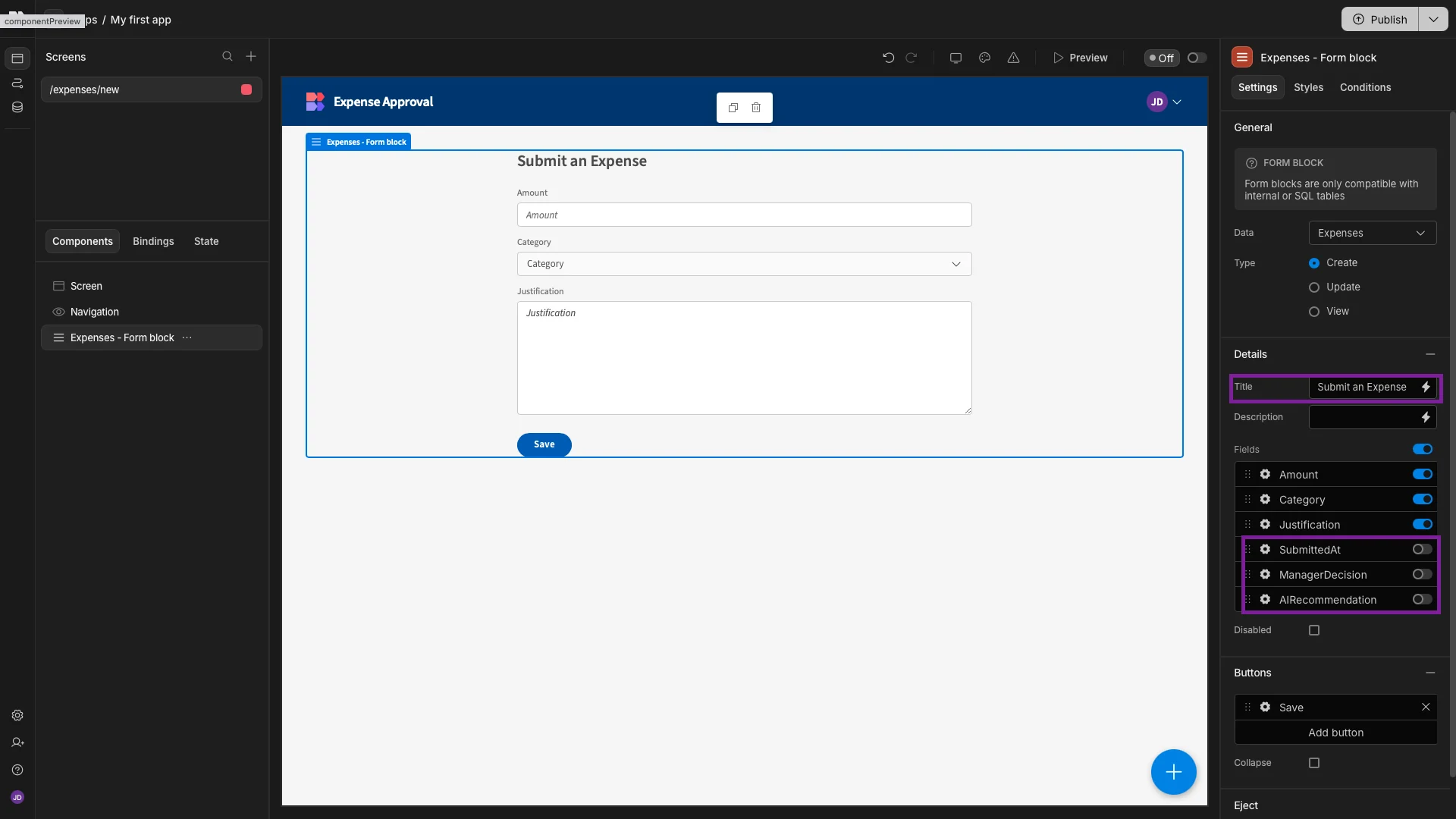This screenshot has width=1456, height=819.
Task: Open the theme palette icon
Action: pyautogui.click(x=984, y=58)
